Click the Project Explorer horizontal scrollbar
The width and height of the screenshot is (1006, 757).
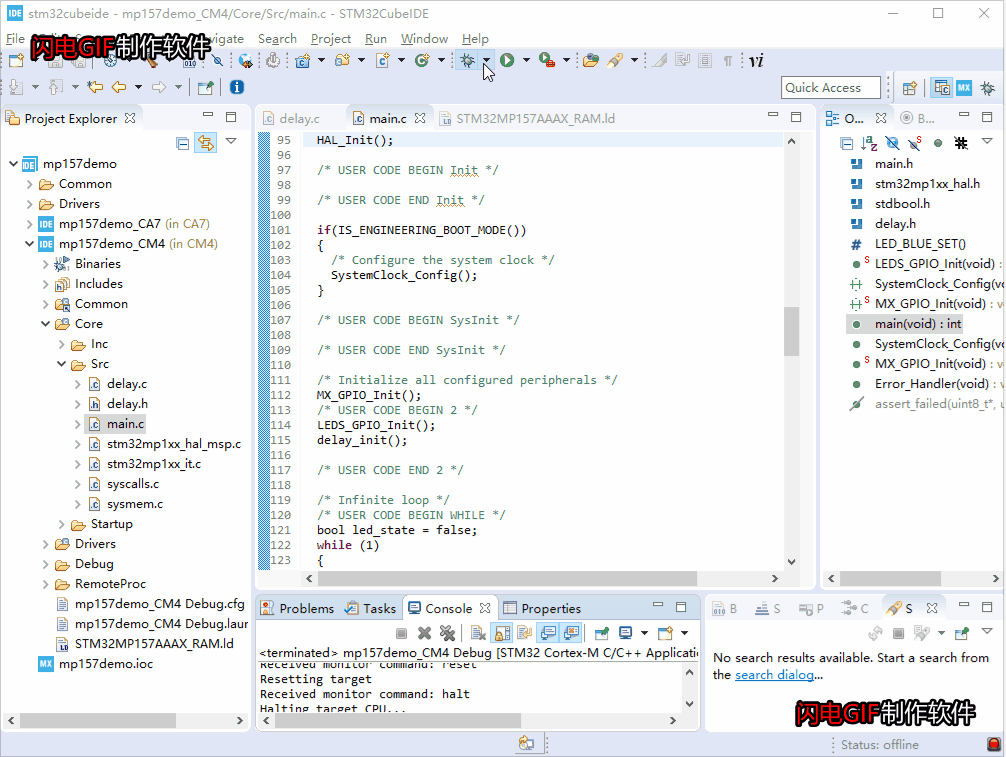pos(98,720)
